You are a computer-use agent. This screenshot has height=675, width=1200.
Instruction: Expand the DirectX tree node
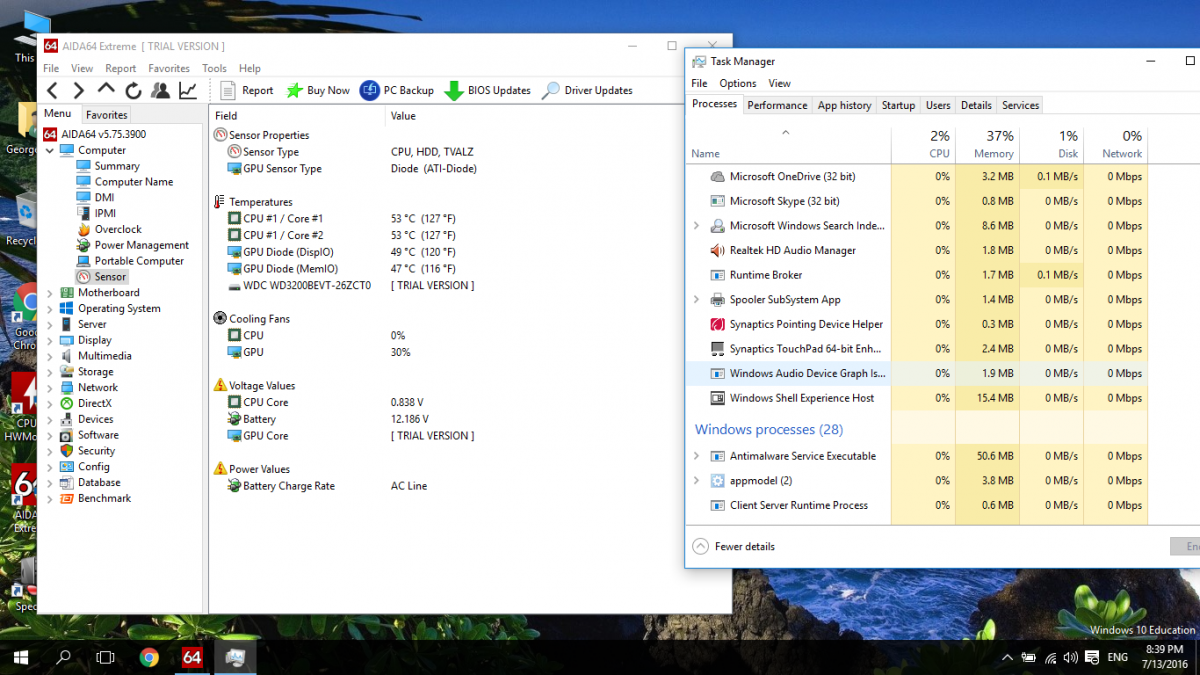click(50, 404)
